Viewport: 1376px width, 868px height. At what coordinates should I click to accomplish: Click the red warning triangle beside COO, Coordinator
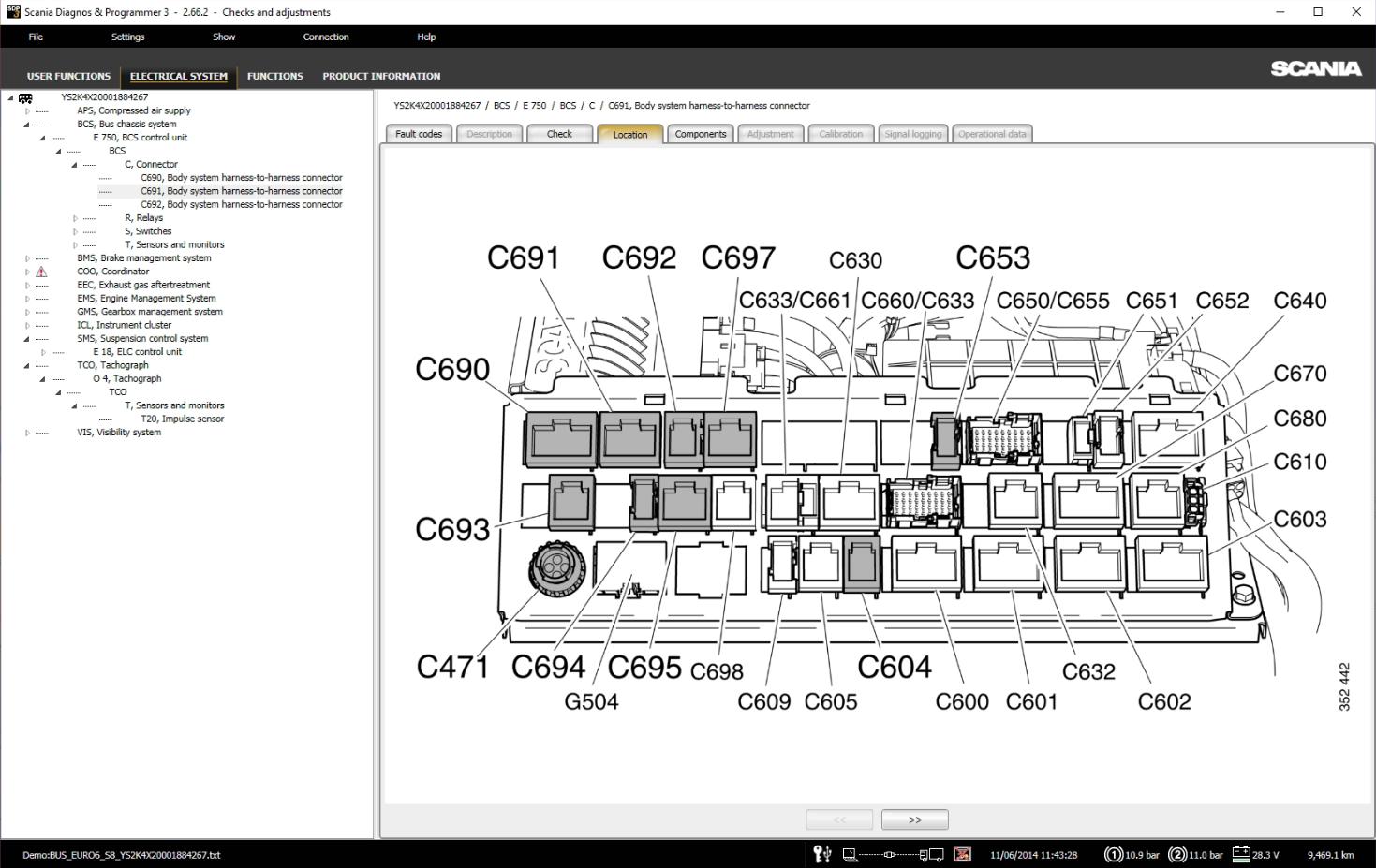coord(41,272)
